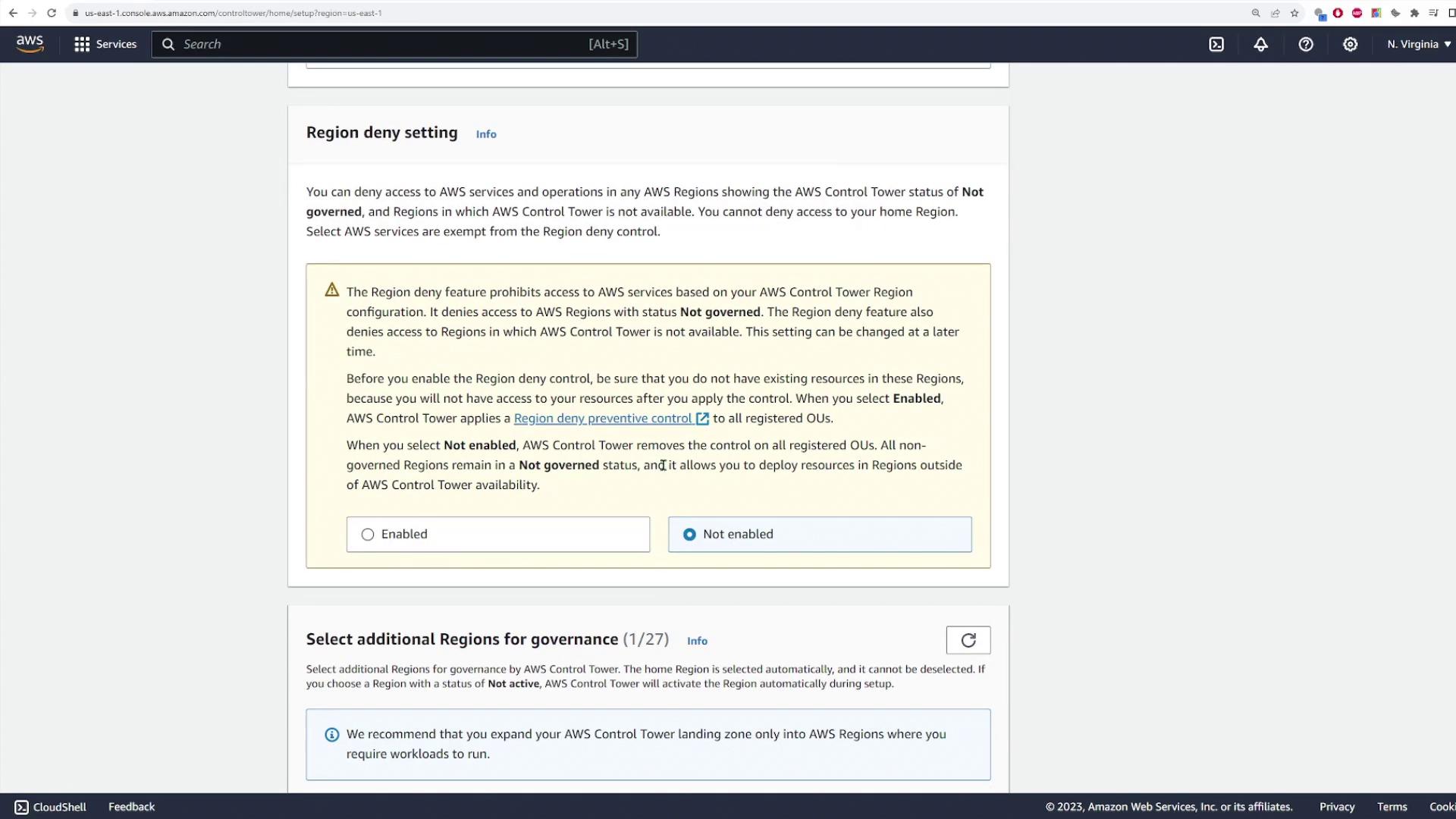Refresh the additional Regions list

[x=968, y=640]
